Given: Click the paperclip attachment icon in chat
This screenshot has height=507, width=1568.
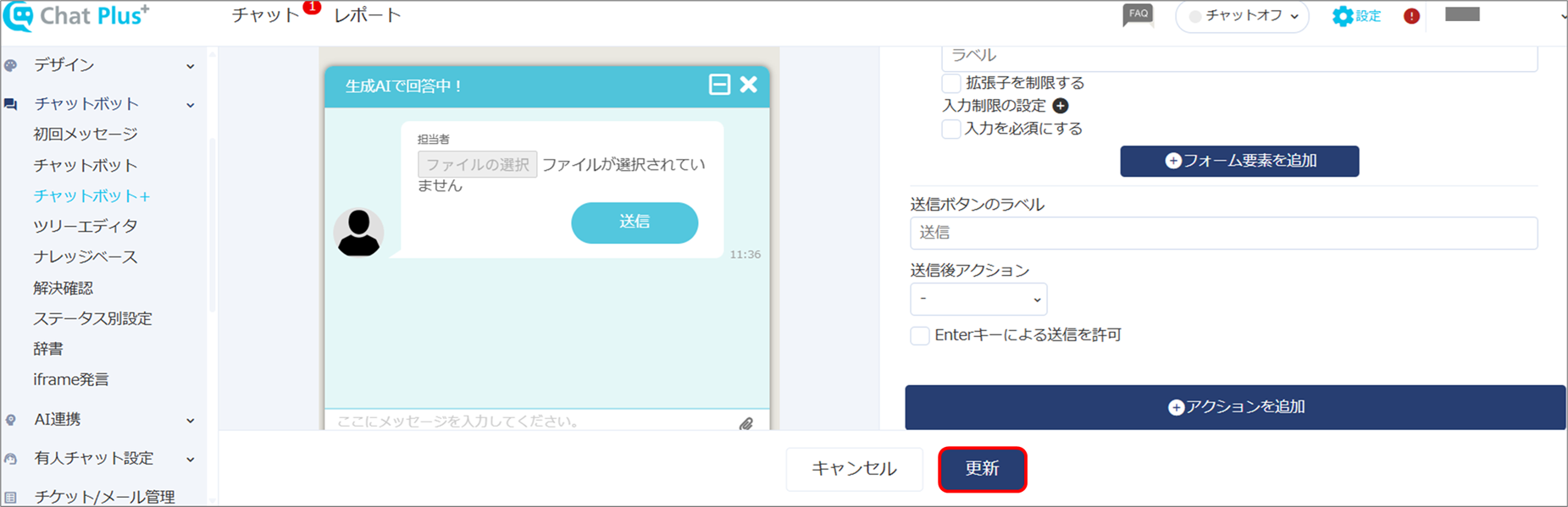Looking at the screenshot, I should tap(746, 423).
